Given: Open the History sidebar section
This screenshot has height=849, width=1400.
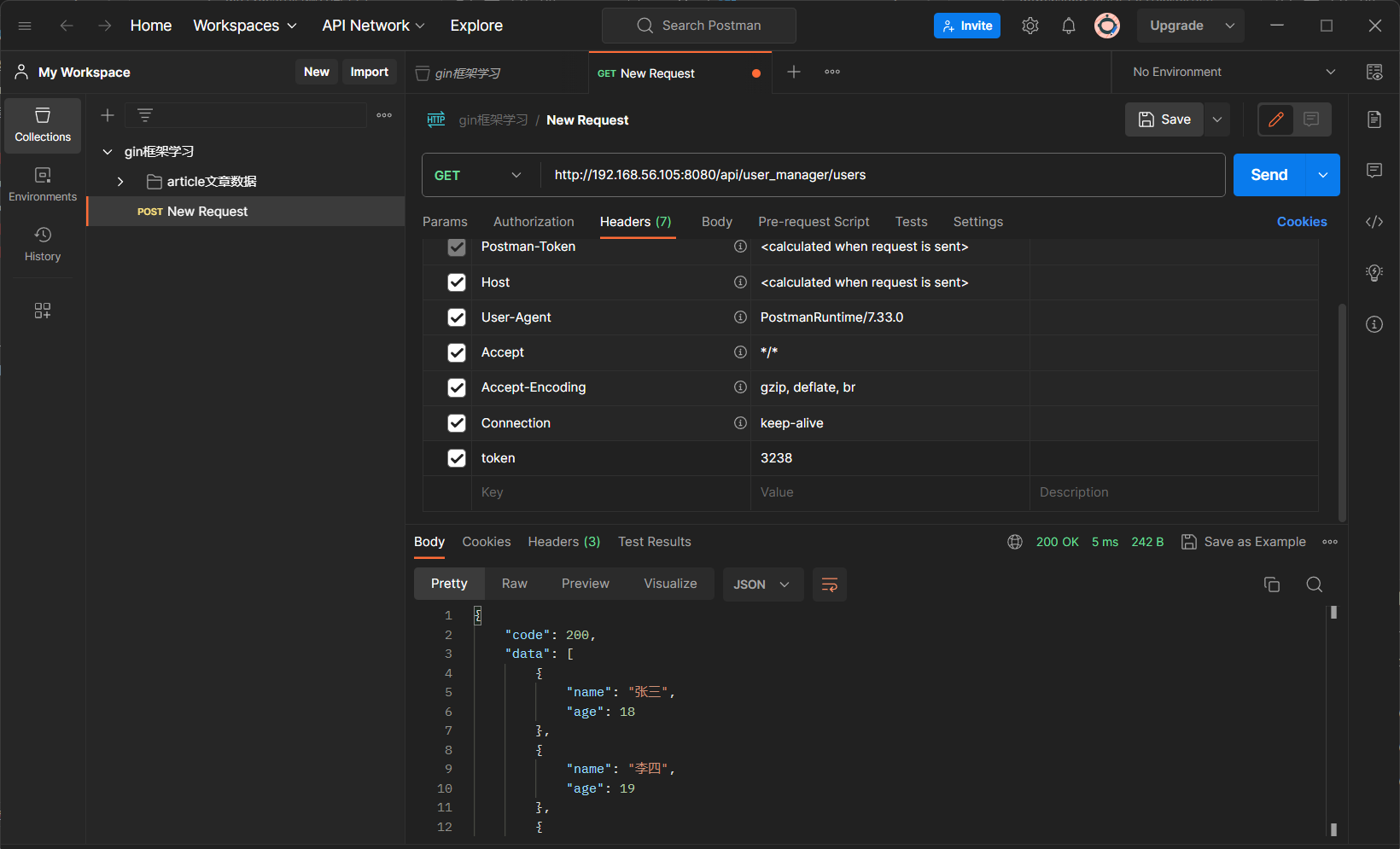Looking at the screenshot, I should [43, 244].
